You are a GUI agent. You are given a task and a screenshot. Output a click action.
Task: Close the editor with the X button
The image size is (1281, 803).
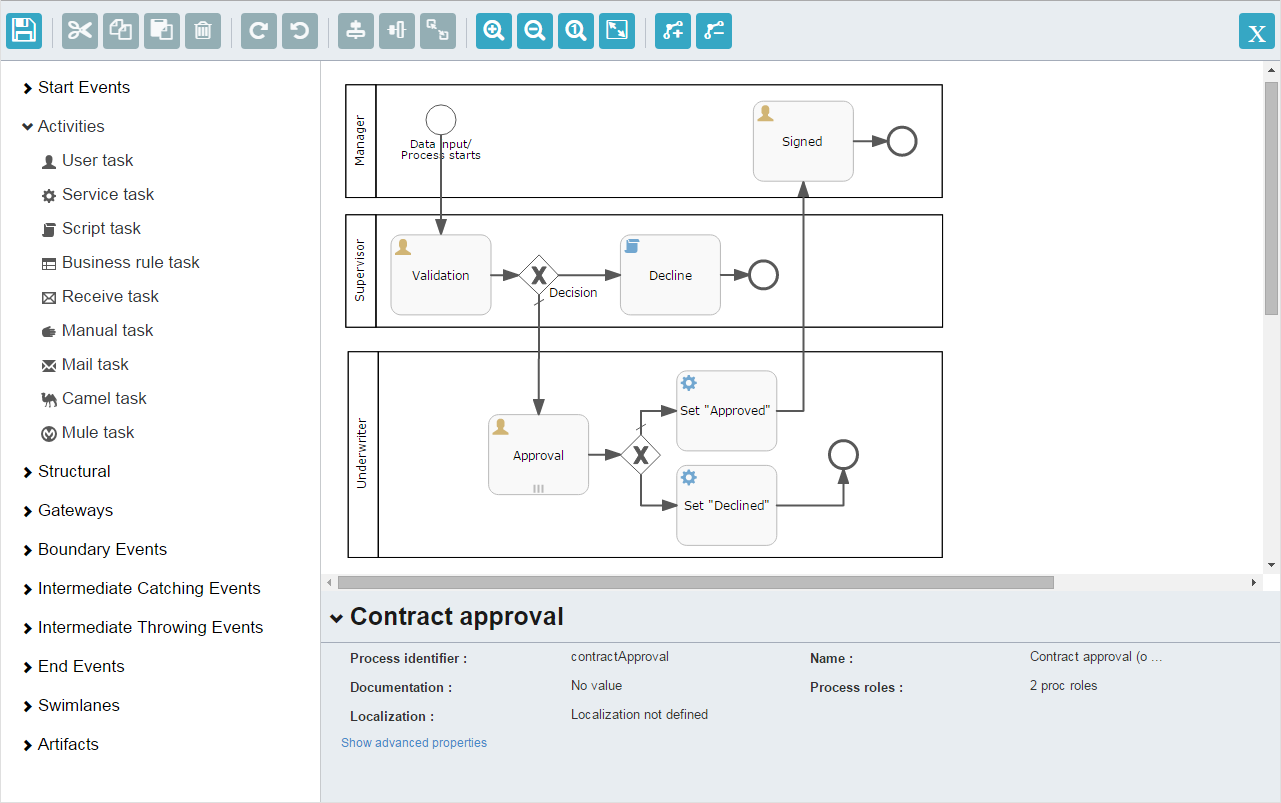click(x=1257, y=32)
